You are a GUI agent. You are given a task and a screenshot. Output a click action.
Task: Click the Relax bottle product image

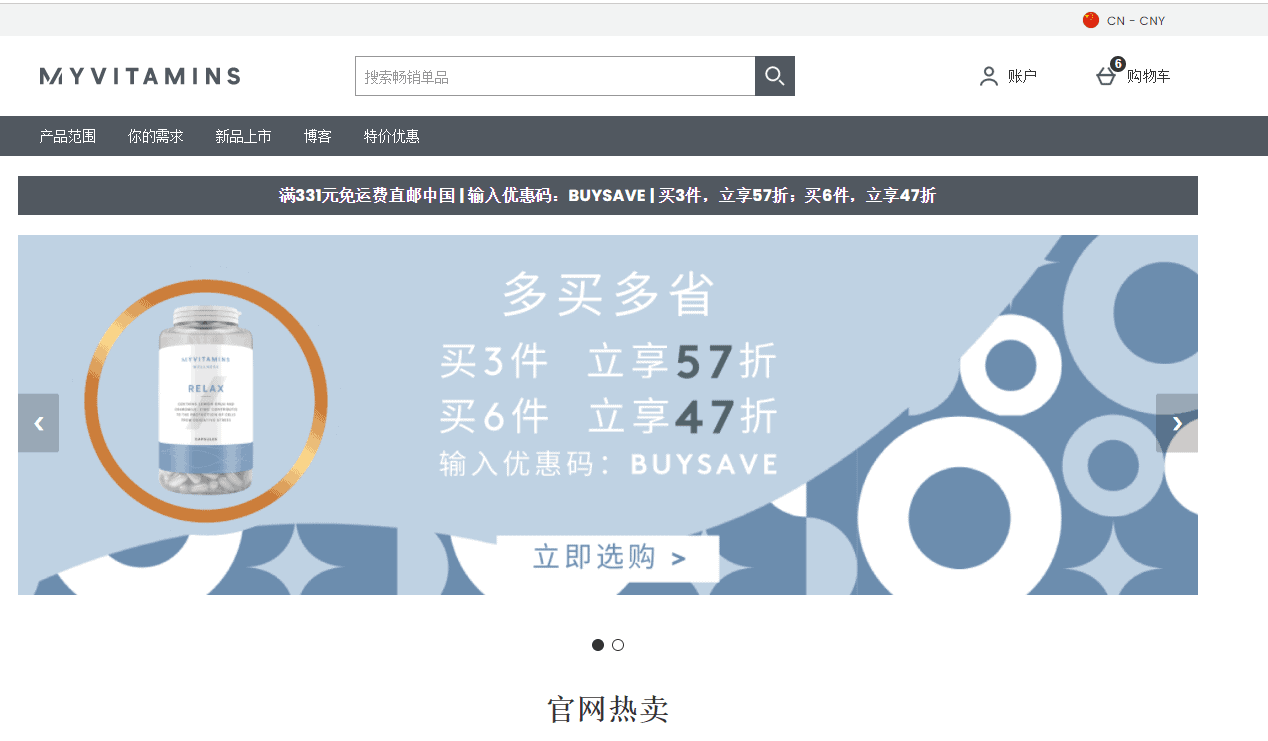[x=207, y=402]
